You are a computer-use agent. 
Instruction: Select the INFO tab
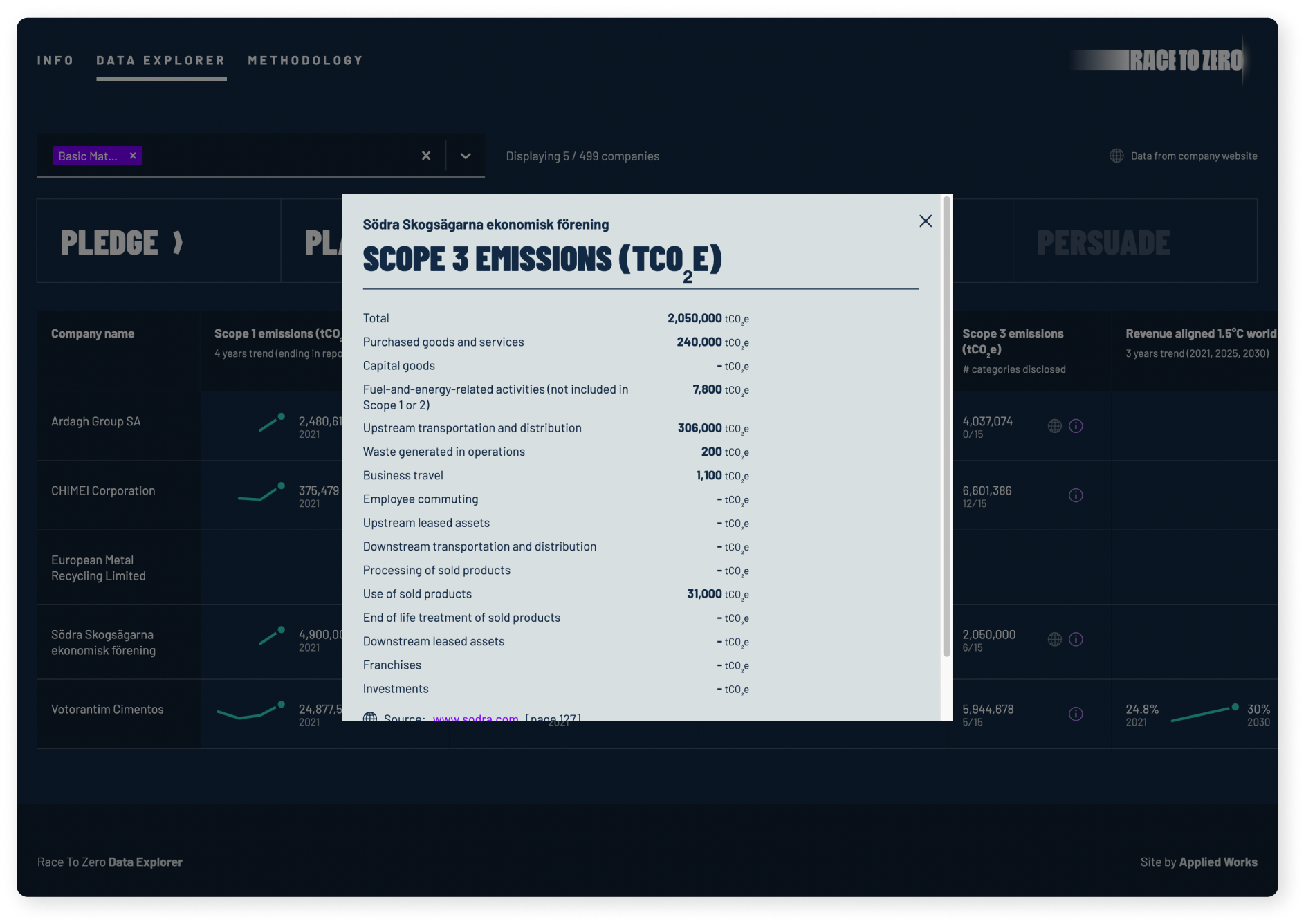55,61
